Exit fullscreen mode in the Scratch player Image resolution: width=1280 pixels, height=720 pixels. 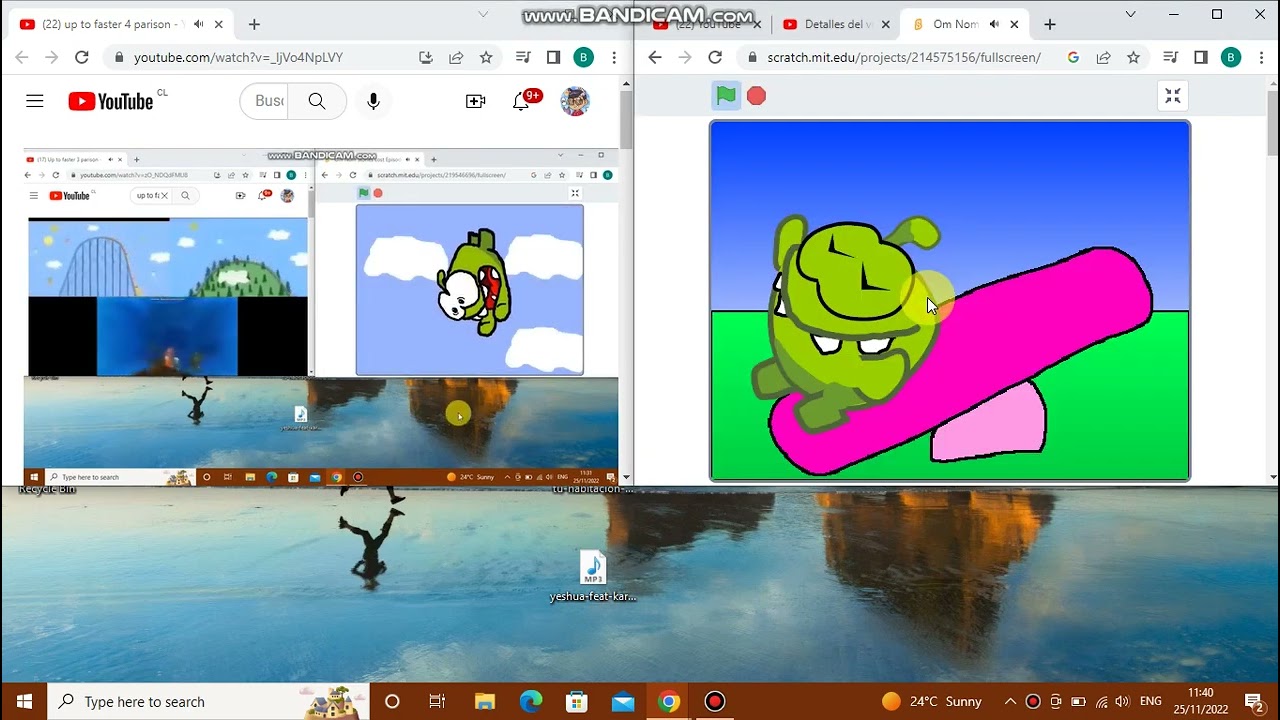point(1173,96)
